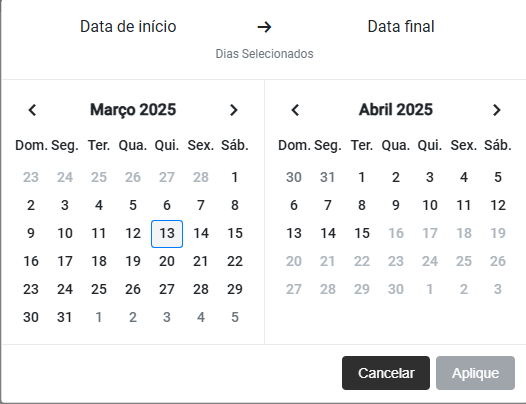Select April 5 on Saturday column
This screenshot has height=404, width=526.
tap(498, 177)
